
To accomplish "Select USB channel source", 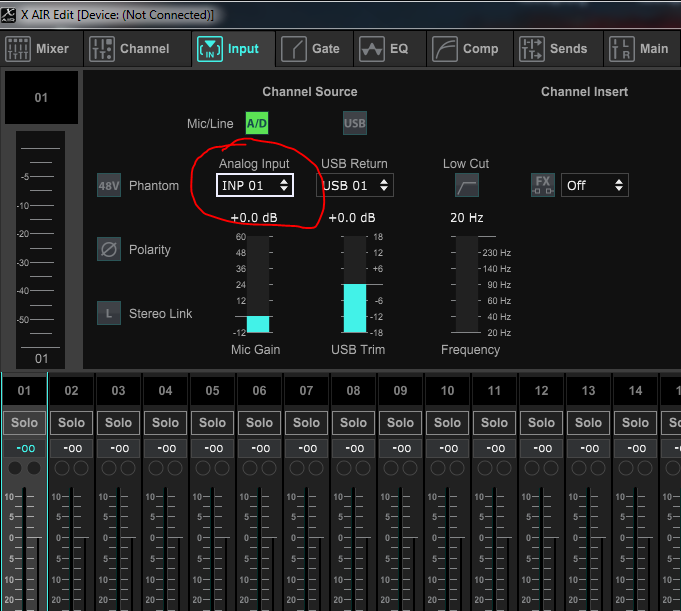I will point(355,123).
